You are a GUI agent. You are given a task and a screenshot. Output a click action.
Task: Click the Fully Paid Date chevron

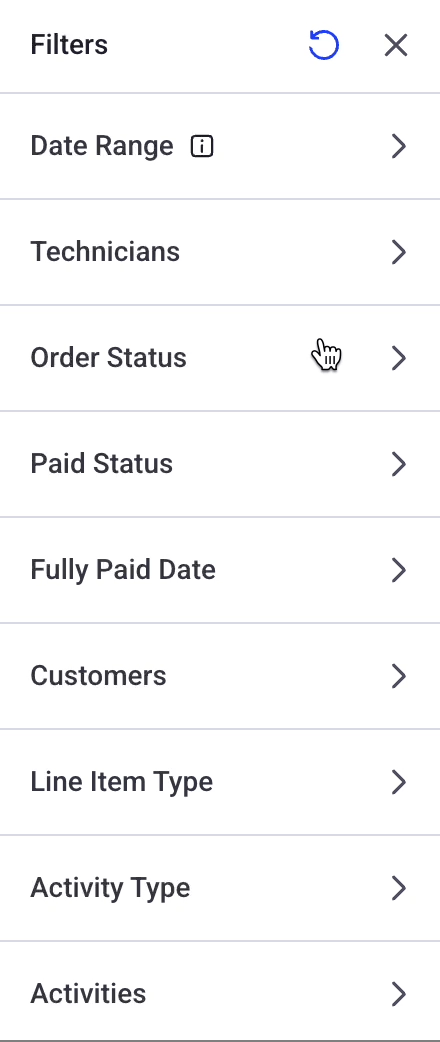(398, 570)
